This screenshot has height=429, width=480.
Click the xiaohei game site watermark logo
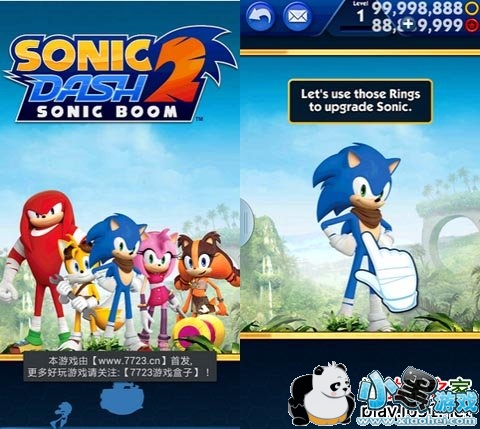click(x=418, y=397)
